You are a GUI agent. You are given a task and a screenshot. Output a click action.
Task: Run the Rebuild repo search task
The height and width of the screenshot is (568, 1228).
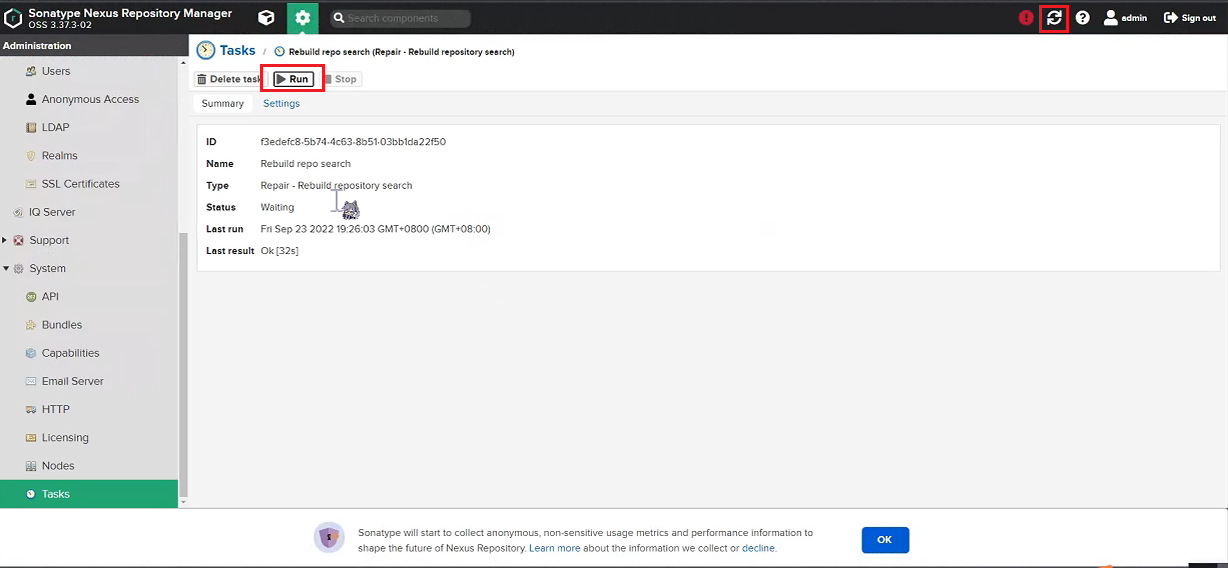293,79
